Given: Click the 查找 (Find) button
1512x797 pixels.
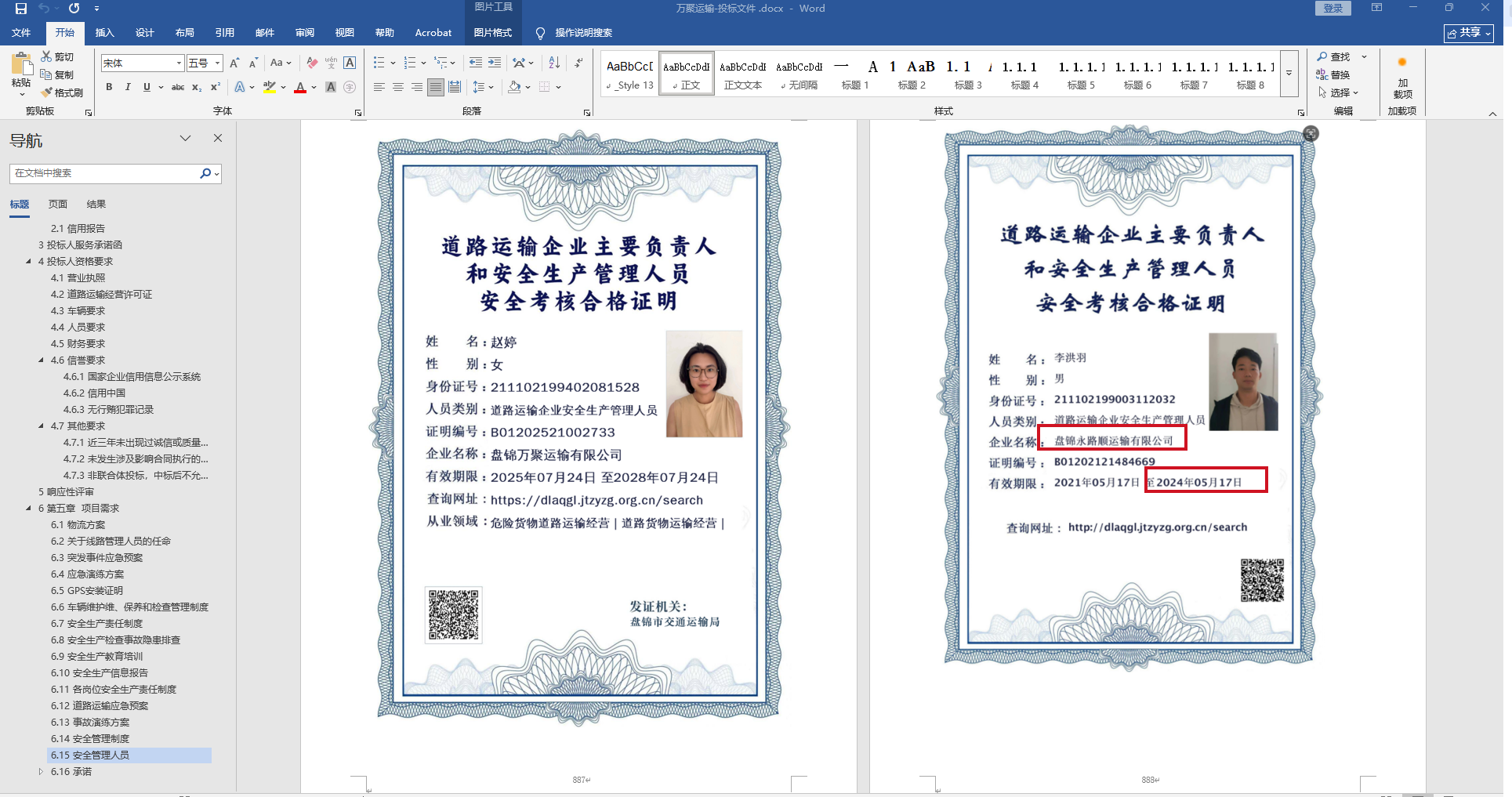Looking at the screenshot, I should point(1334,56).
